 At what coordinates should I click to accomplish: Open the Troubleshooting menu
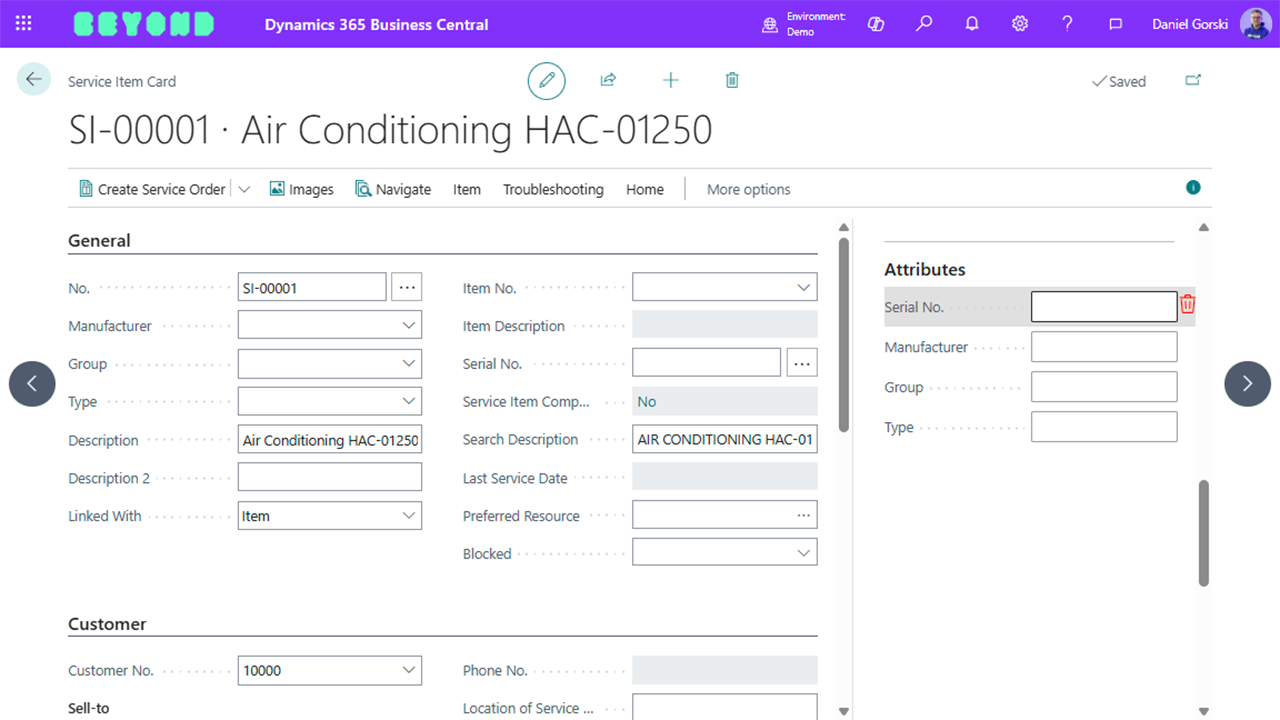[553, 189]
